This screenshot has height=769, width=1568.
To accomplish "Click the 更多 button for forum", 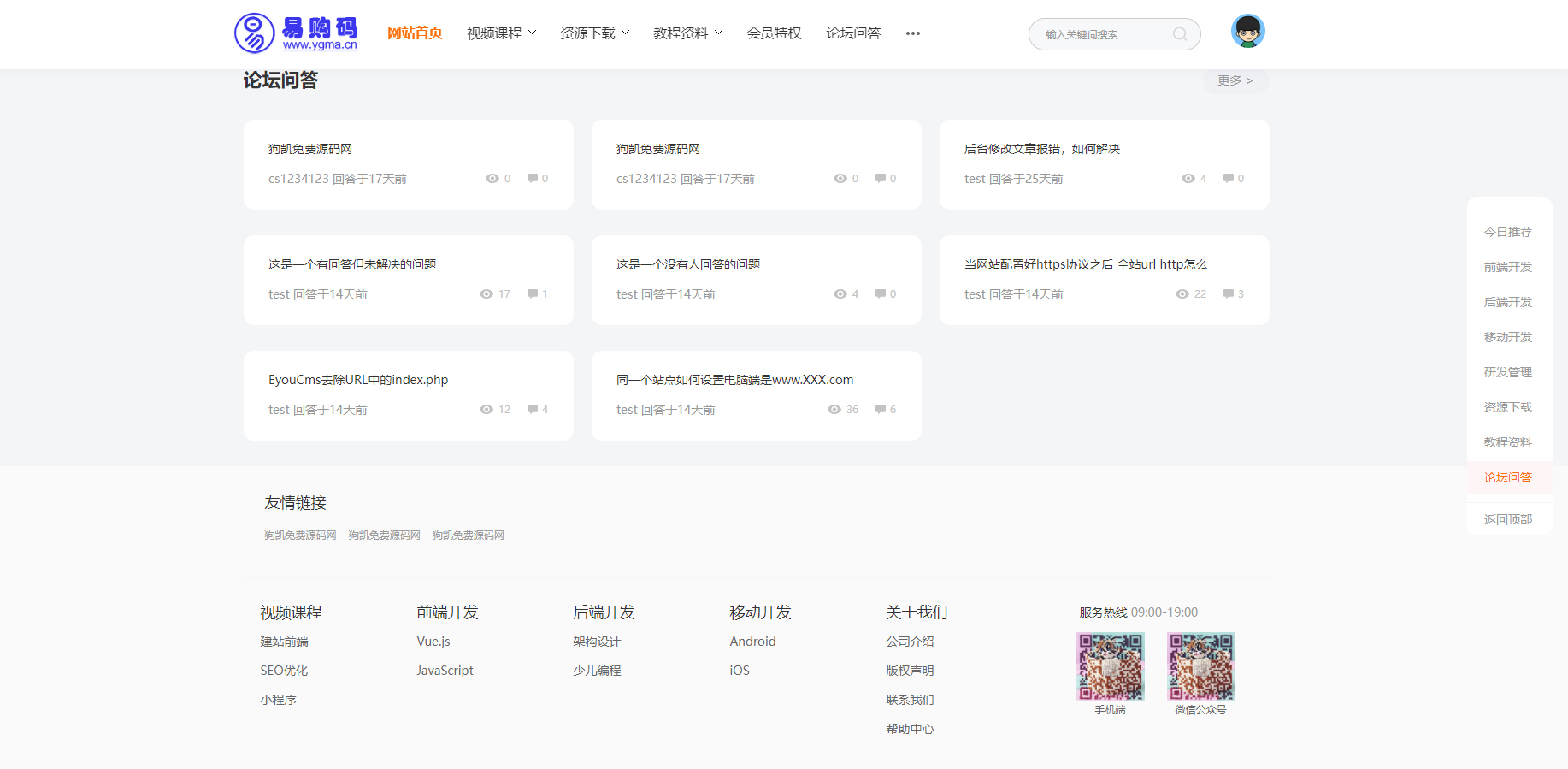I will coord(1235,80).
